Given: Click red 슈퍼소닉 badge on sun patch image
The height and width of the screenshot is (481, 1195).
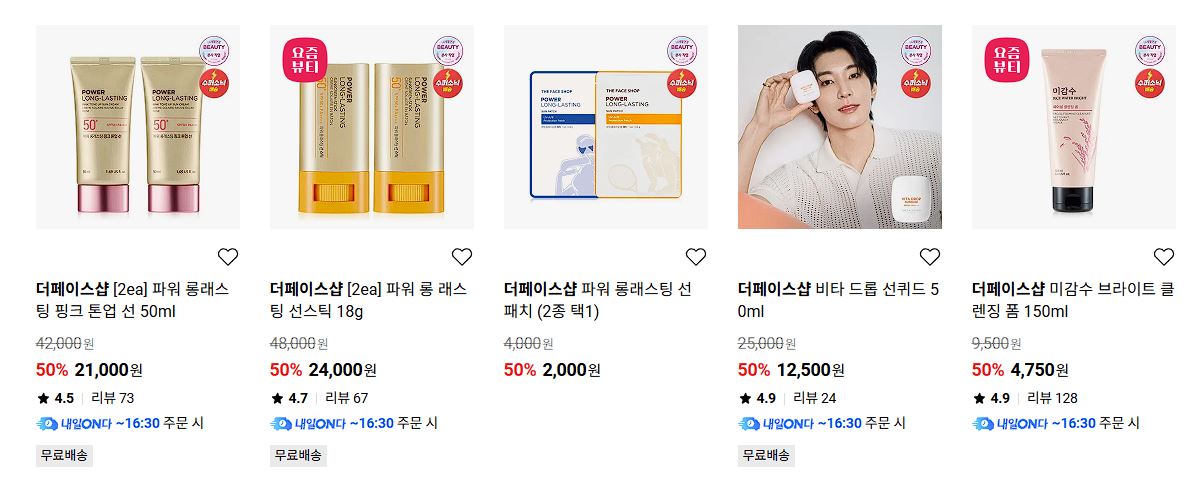Looking at the screenshot, I should [x=682, y=83].
